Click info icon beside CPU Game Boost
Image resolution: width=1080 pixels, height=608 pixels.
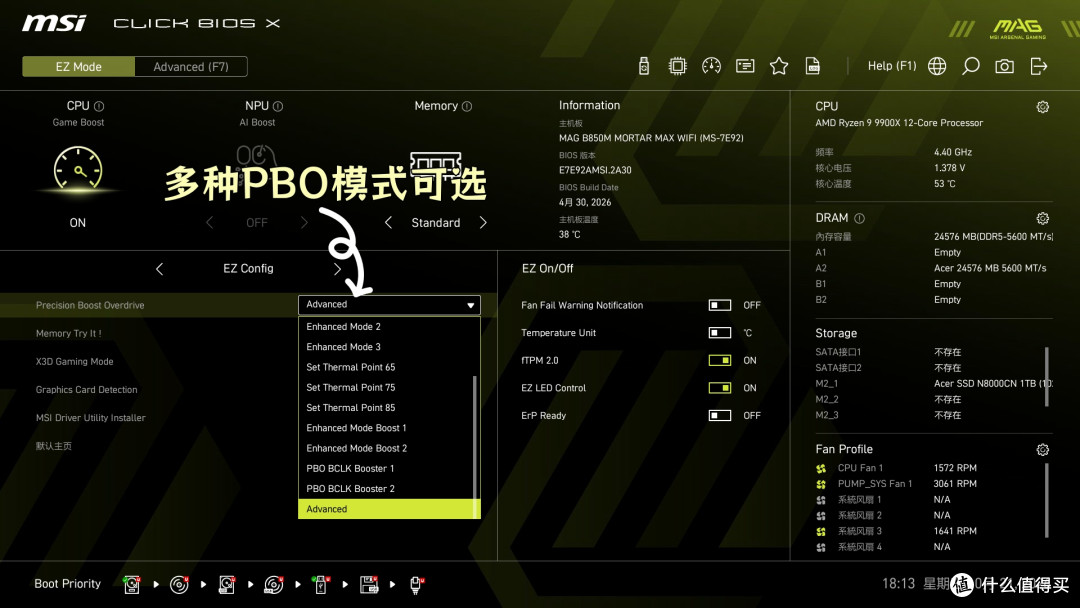point(99,106)
